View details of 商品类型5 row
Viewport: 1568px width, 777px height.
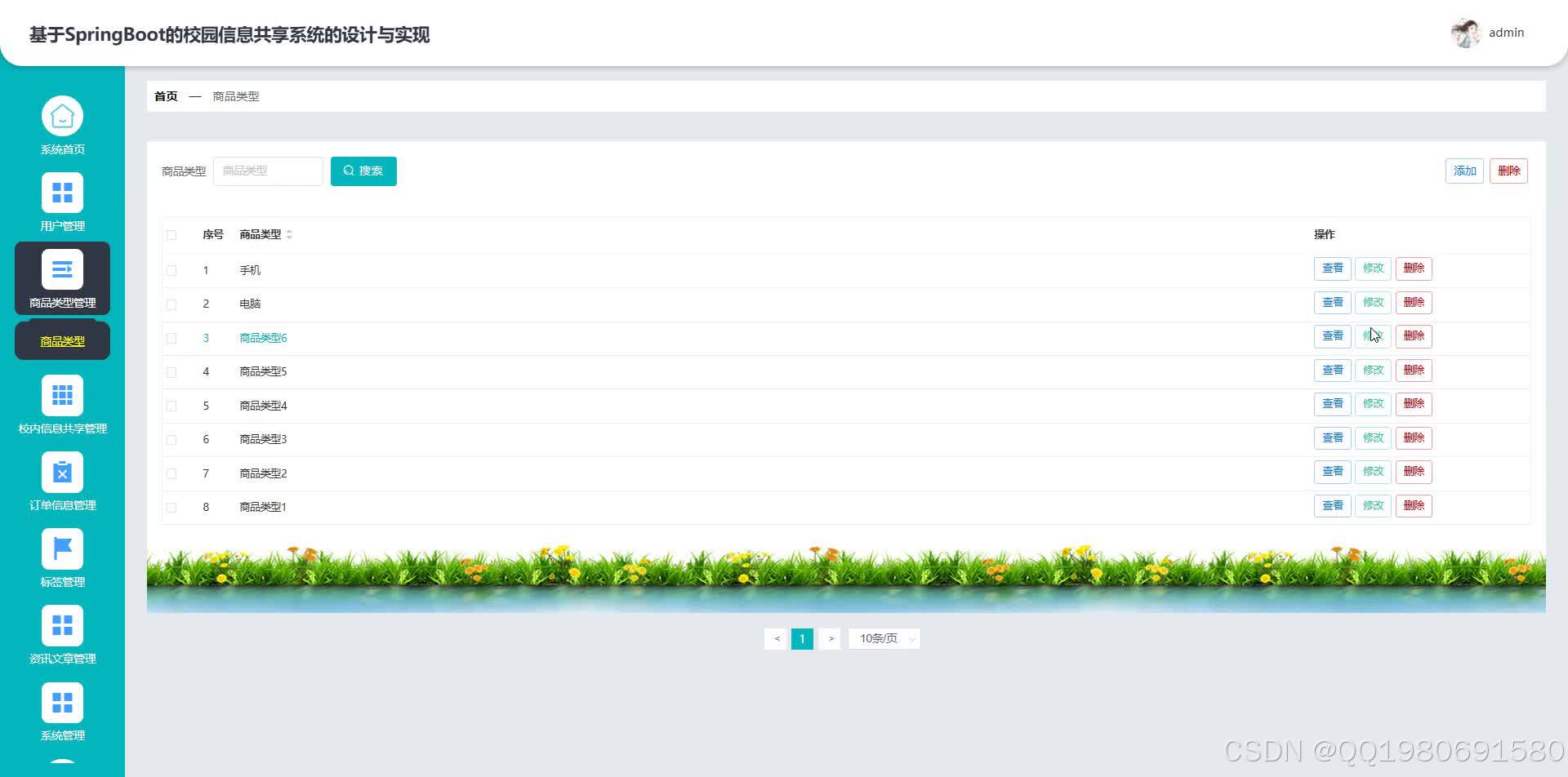(1333, 371)
